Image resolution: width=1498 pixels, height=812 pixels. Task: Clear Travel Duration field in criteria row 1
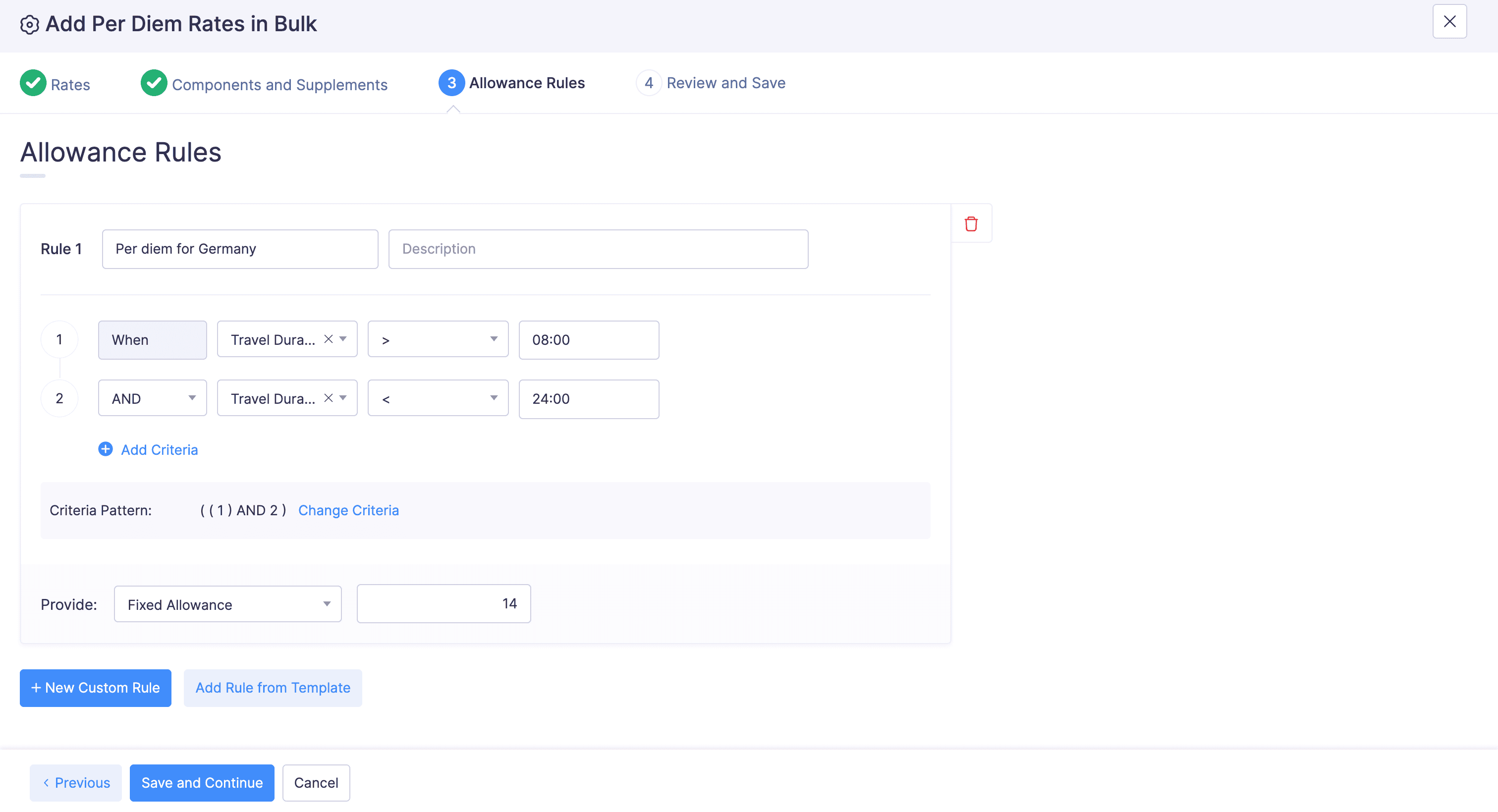point(329,339)
